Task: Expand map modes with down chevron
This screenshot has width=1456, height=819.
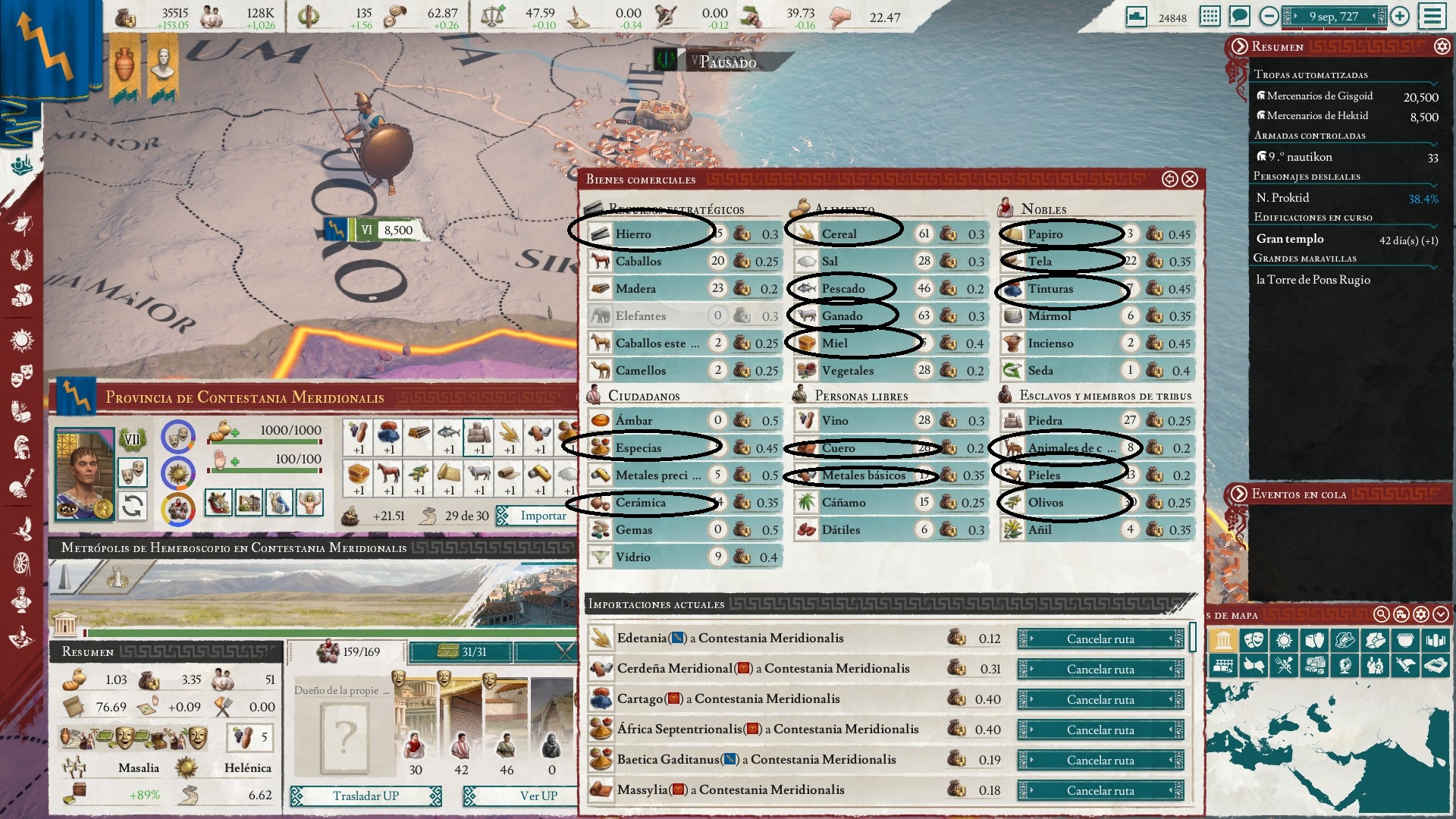Action: pyautogui.click(x=1441, y=614)
